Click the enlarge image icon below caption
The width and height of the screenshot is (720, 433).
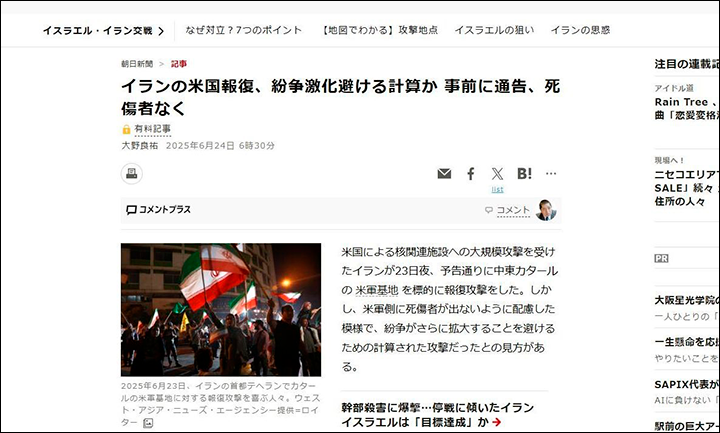click(148, 423)
